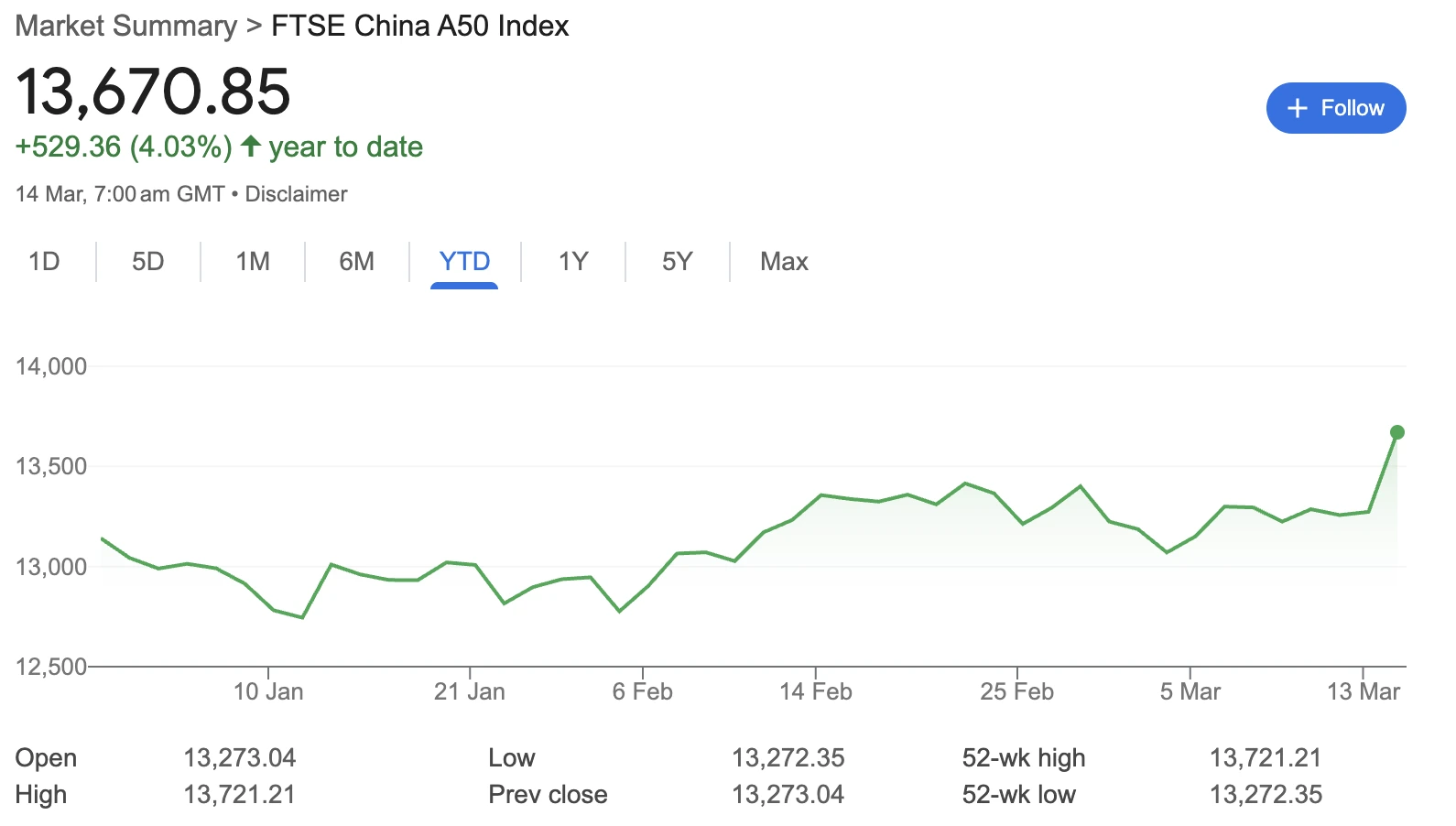Viewport: 1456px width, 826px height.
Task: Switch chart to 1Y range
Action: tap(573, 262)
